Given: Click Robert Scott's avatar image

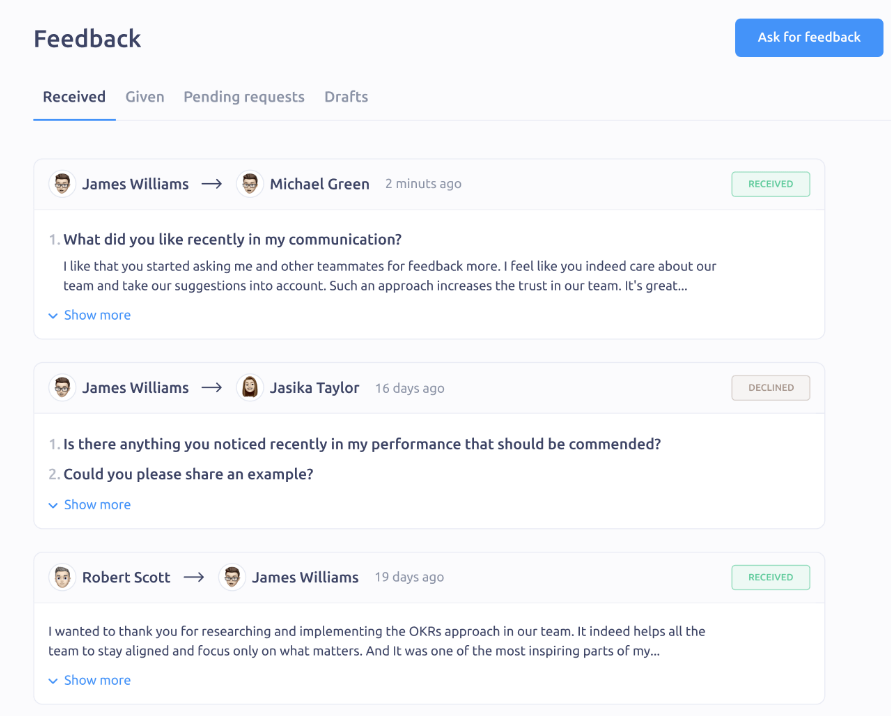Looking at the screenshot, I should 62,577.
